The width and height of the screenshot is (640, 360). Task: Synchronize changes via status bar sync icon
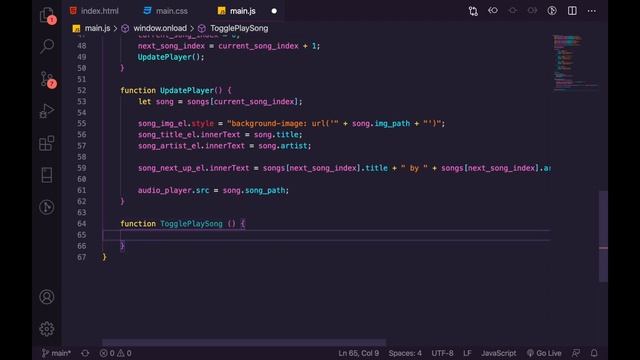click(85, 353)
